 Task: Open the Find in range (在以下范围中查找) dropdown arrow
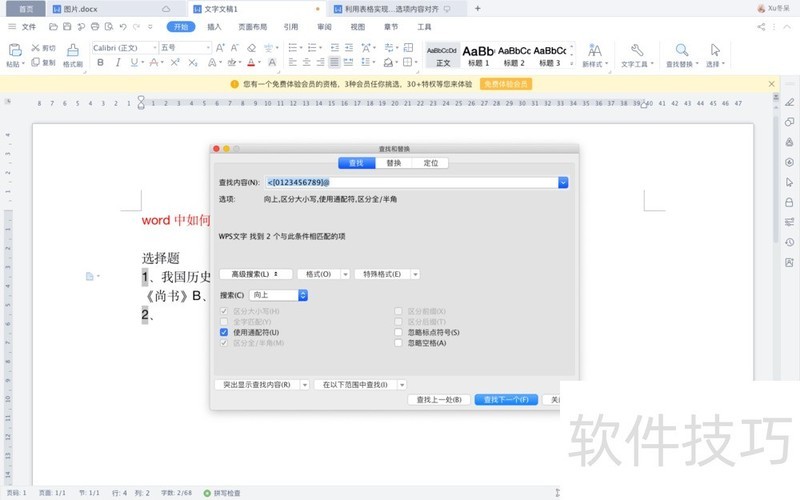(x=402, y=385)
